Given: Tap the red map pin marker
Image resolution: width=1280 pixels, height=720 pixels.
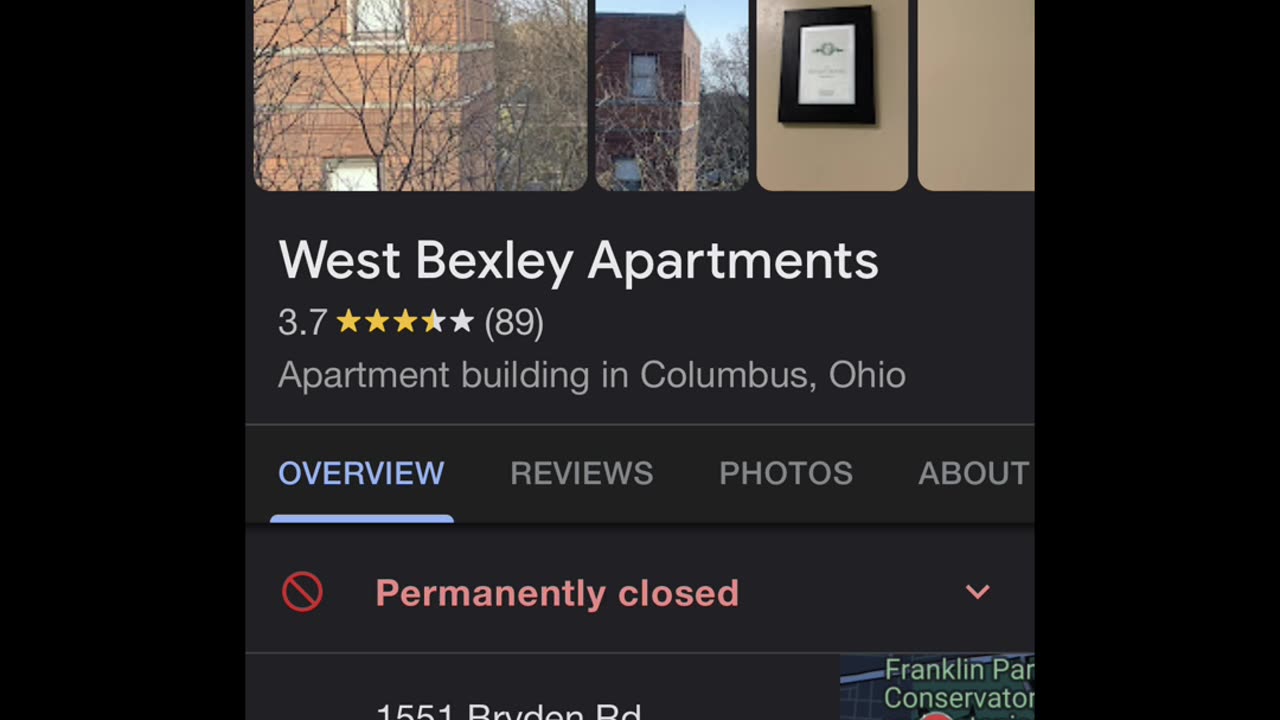Looking at the screenshot, I should coord(936,714).
